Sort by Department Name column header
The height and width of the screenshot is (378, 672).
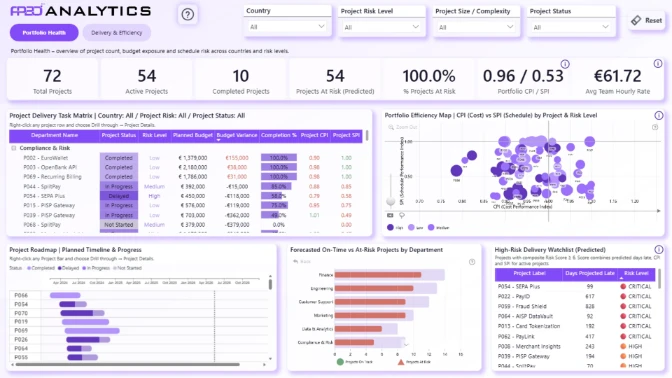pos(54,135)
